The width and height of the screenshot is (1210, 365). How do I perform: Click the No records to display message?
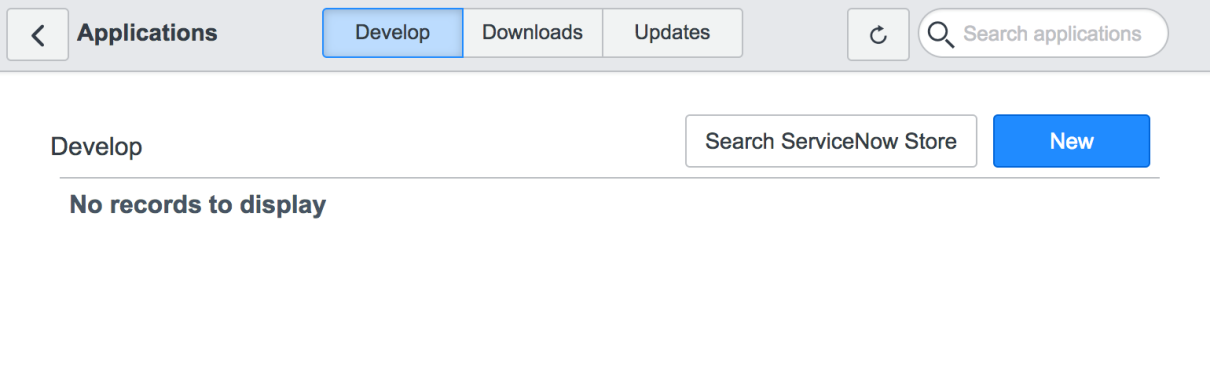pyautogui.click(x=197, y=206)
